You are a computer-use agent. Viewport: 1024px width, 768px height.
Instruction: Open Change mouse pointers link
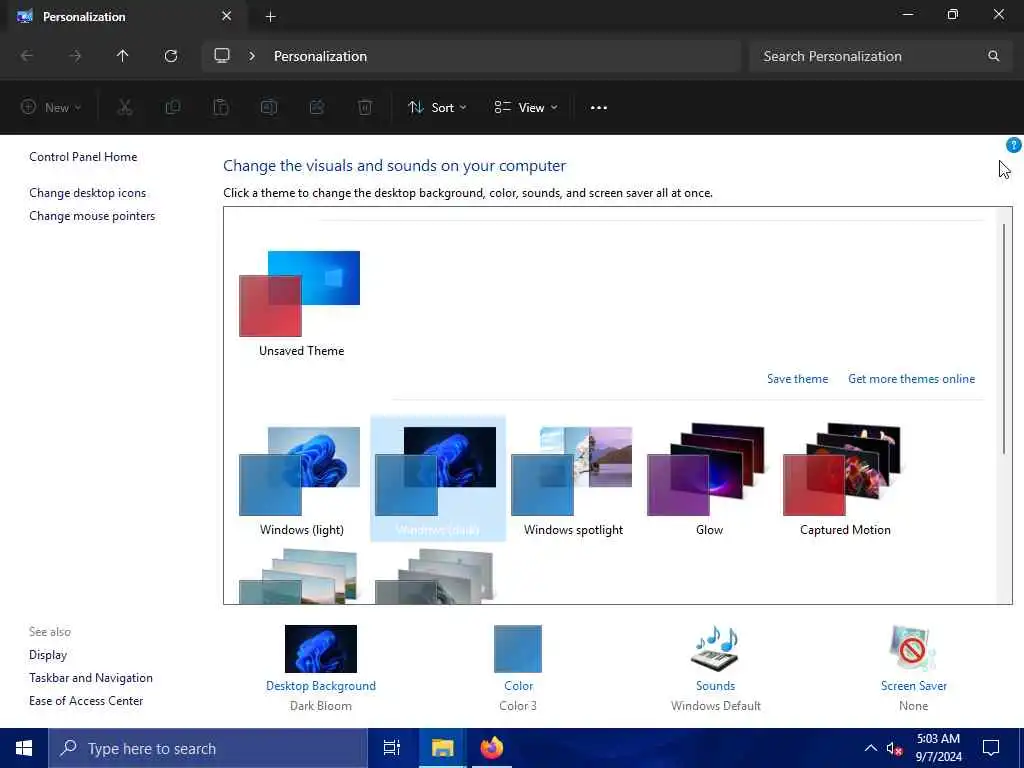tap(92, 216)
